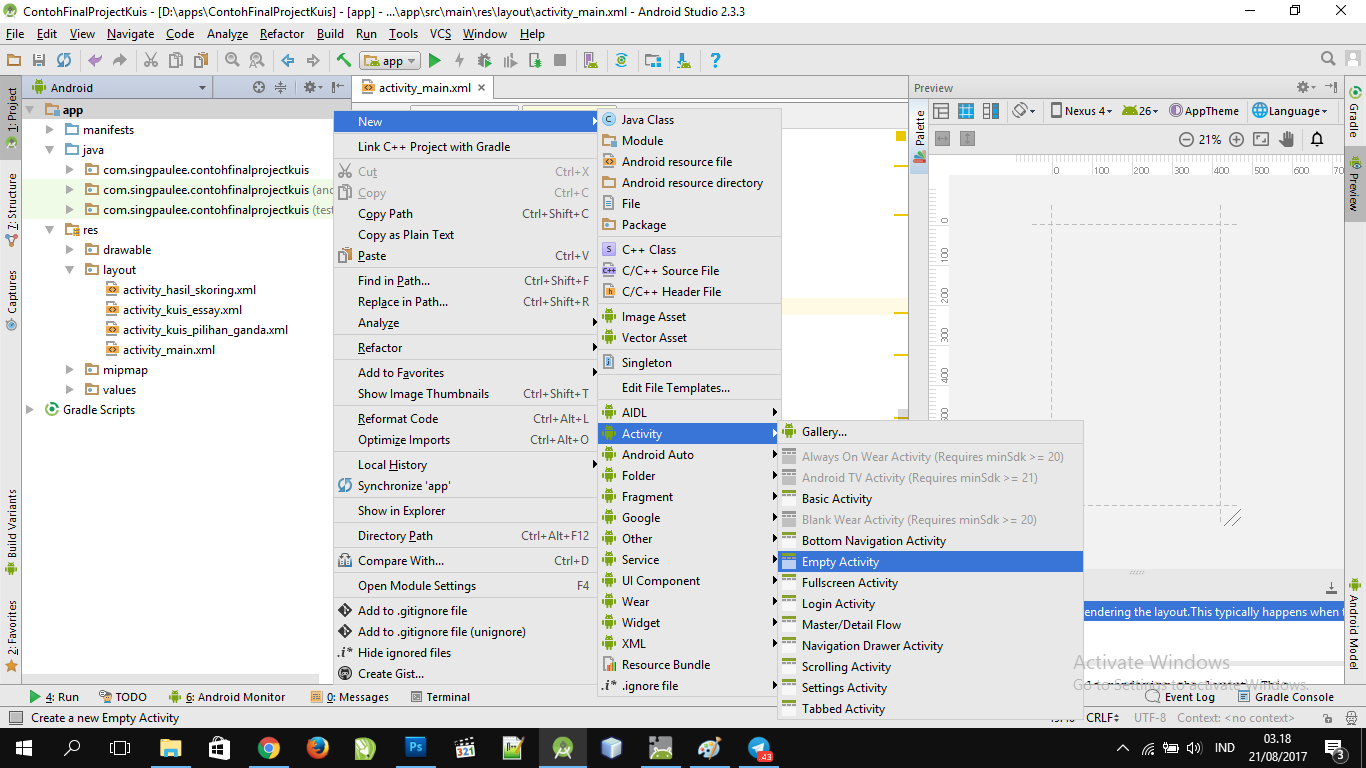Open Photoshop from the taskbar
The width and height of the screenshot is (1366, 768).
[x=416, y=748]
